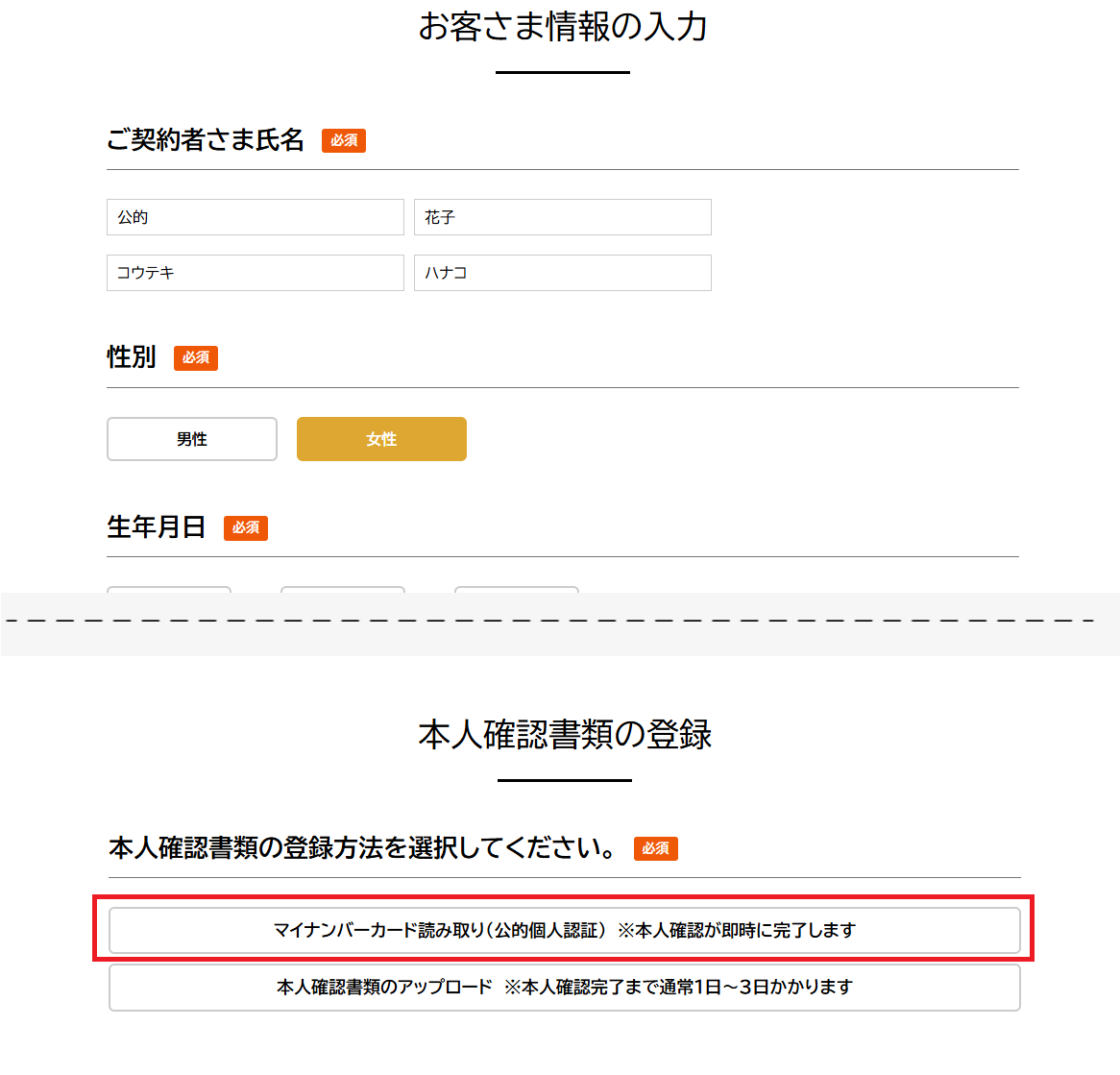Choose マイナンバーカード読み取り verification method
Image resolution: width=1120 pixels, height=1075 pixels.
click(x=564, y=930)
